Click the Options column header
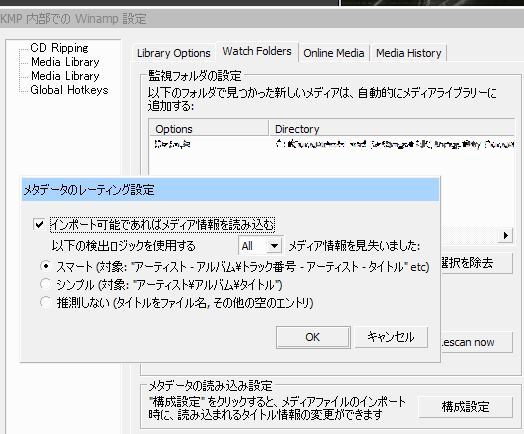This screenshot has width=524, height=434. [209, 129]
